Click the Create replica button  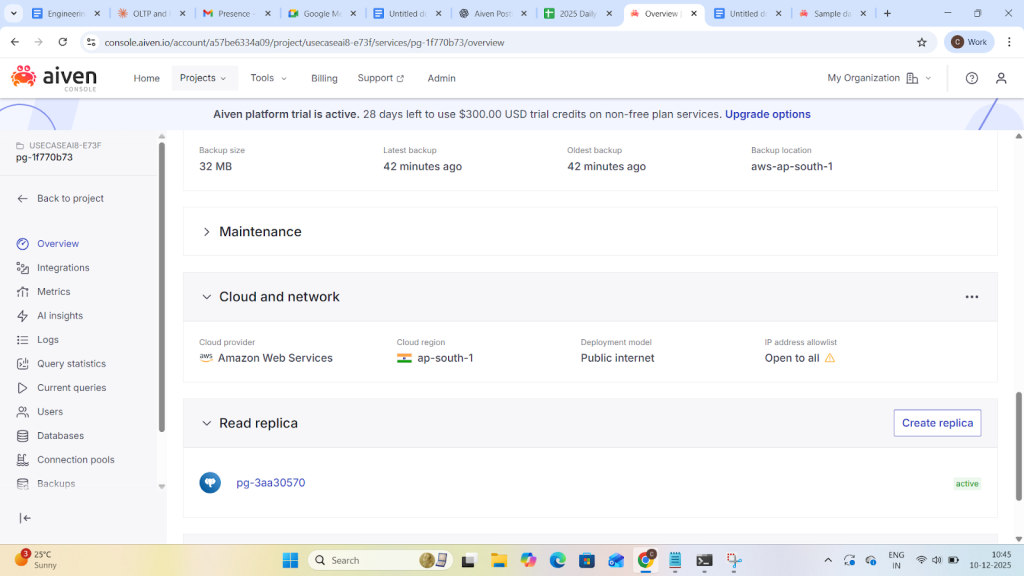937,423
